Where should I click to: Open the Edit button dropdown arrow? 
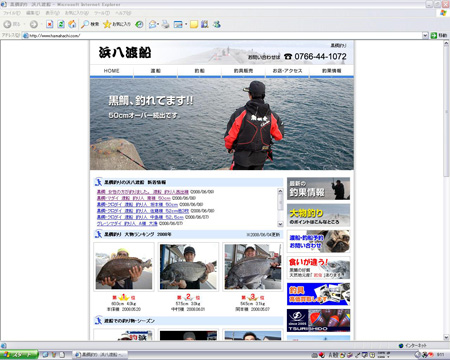[x=185, y=24]
